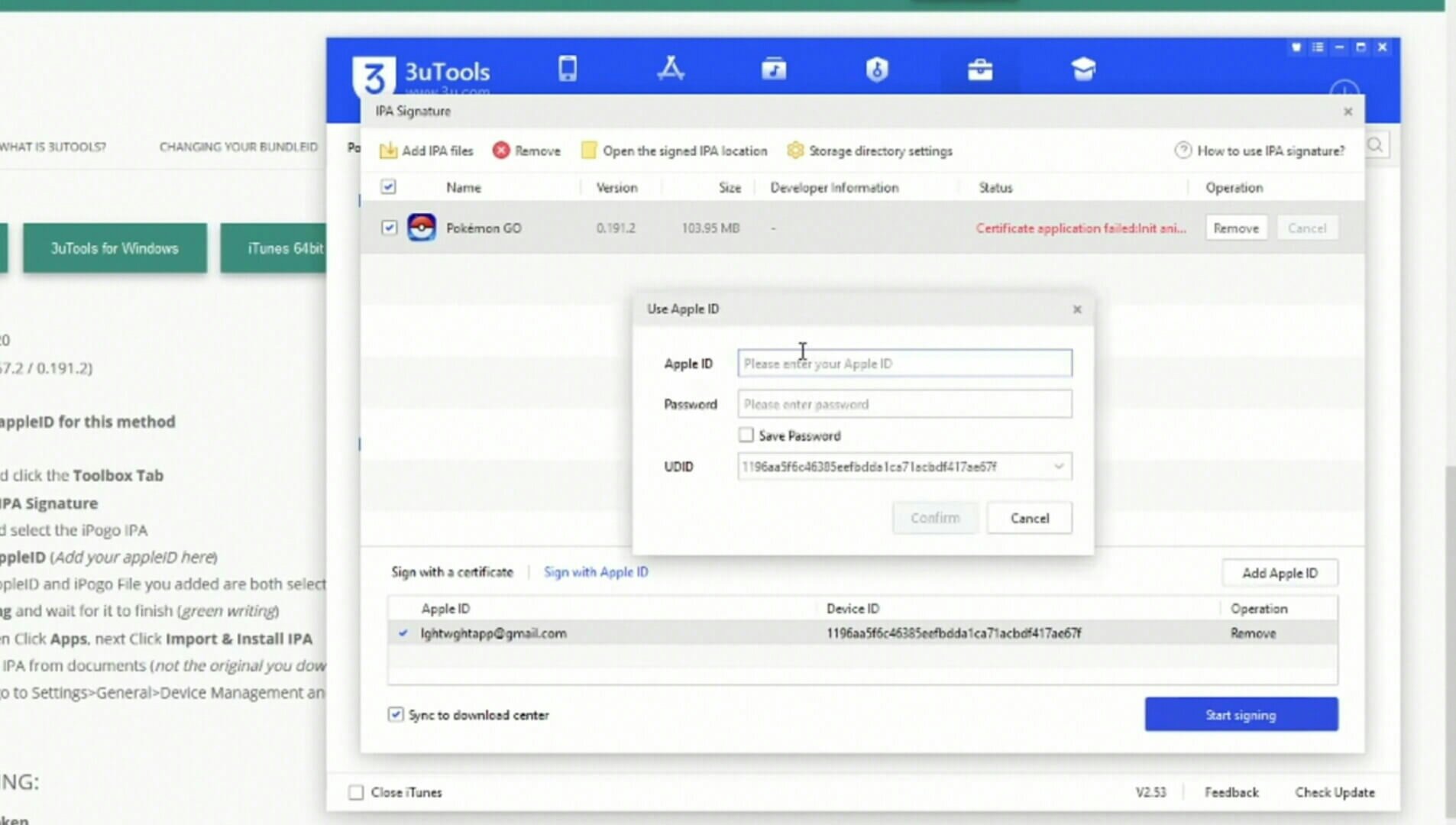
Task: Click the search magnifier icon
Action: point(1375,145)
